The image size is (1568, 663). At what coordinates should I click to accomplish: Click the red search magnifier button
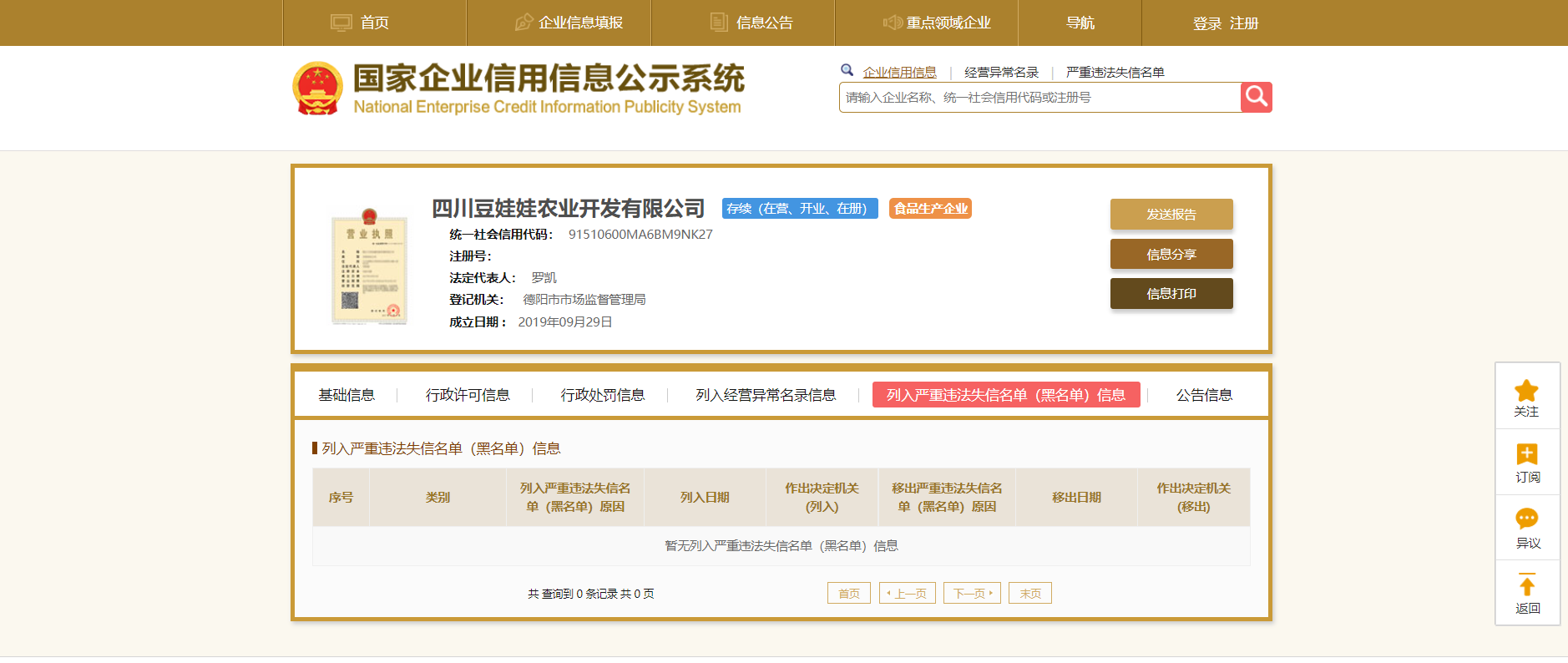[x=1256, y=98]
